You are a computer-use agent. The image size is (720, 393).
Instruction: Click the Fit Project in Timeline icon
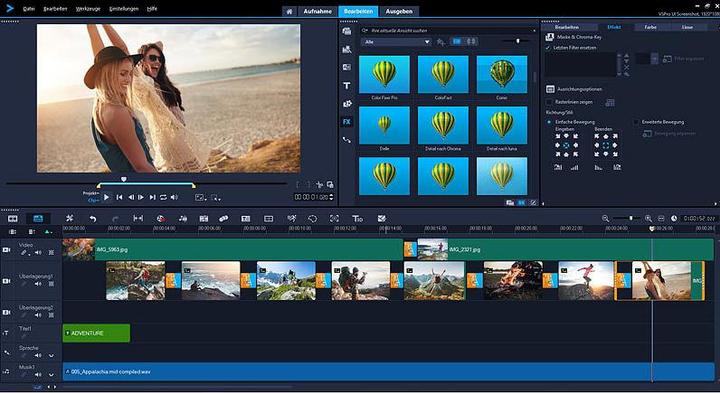point(661,219)
